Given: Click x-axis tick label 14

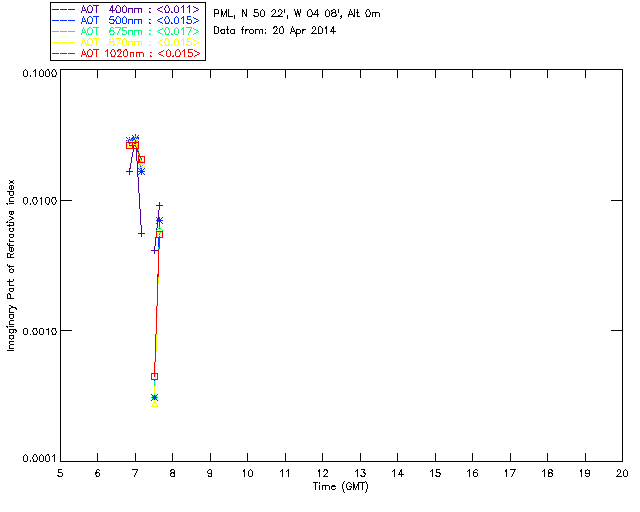Looking at the screenshot, I should coord(398,473).
